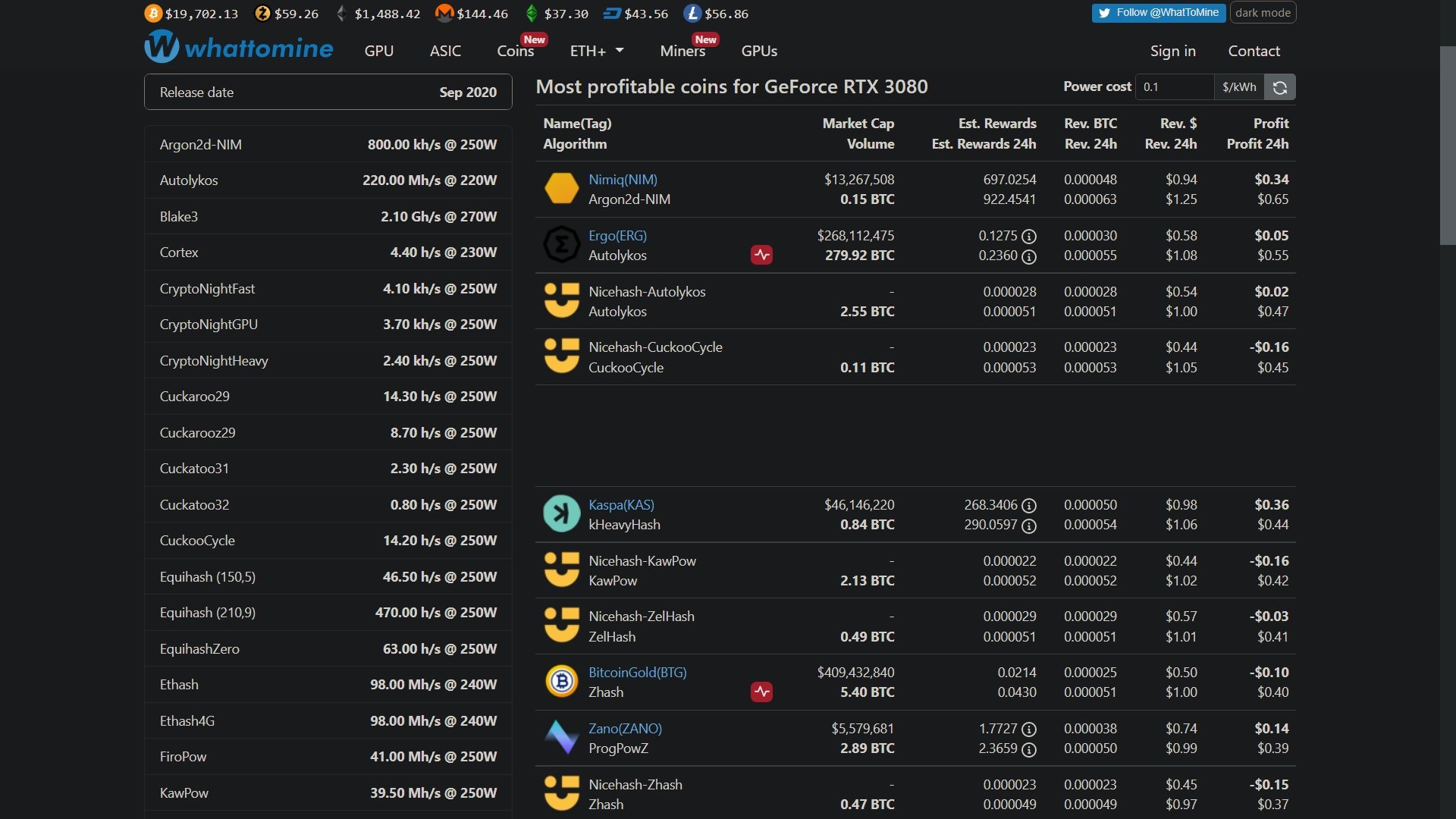Click the Autolykos 220.00 Mh/s row
1456x819 pixels.
coord(328,180)
